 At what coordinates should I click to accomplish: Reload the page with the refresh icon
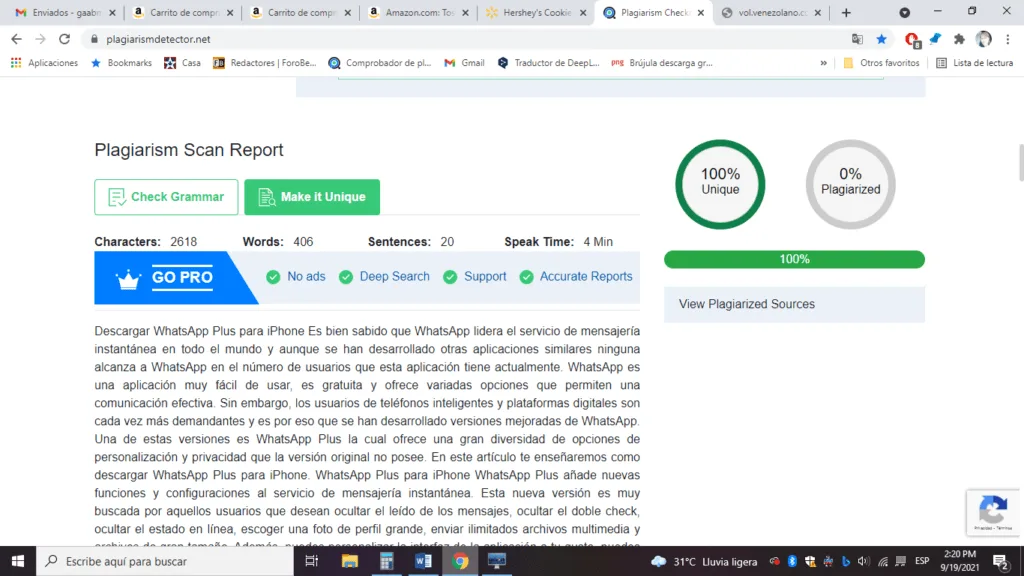65,39
